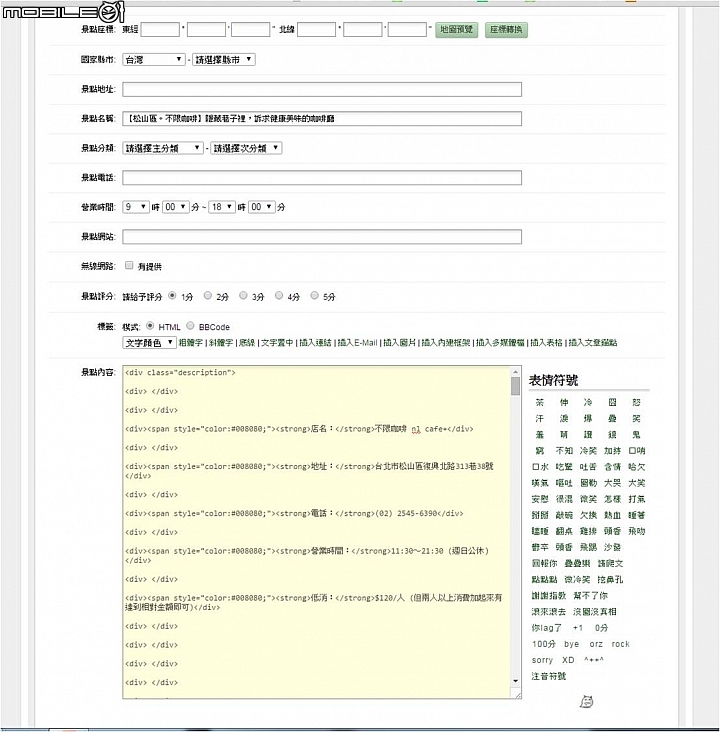Select the BBCode mode radio button
720x732 pixels.
coord(190,326)
